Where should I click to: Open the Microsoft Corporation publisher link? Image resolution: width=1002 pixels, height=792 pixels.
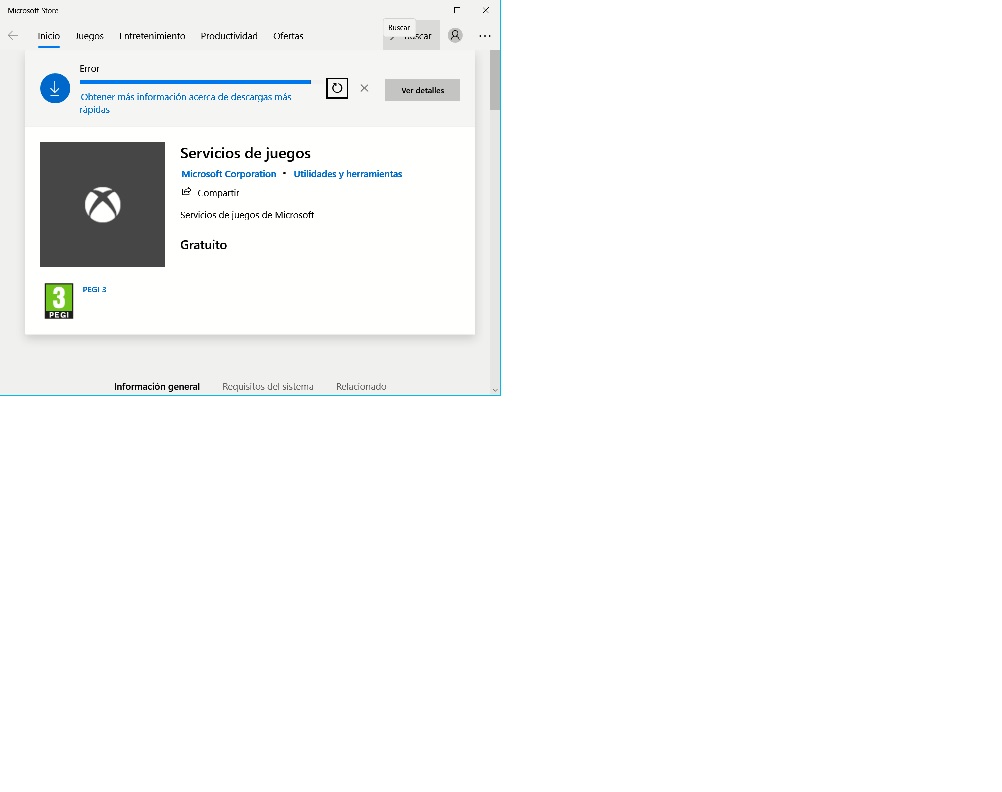(229, 174)
